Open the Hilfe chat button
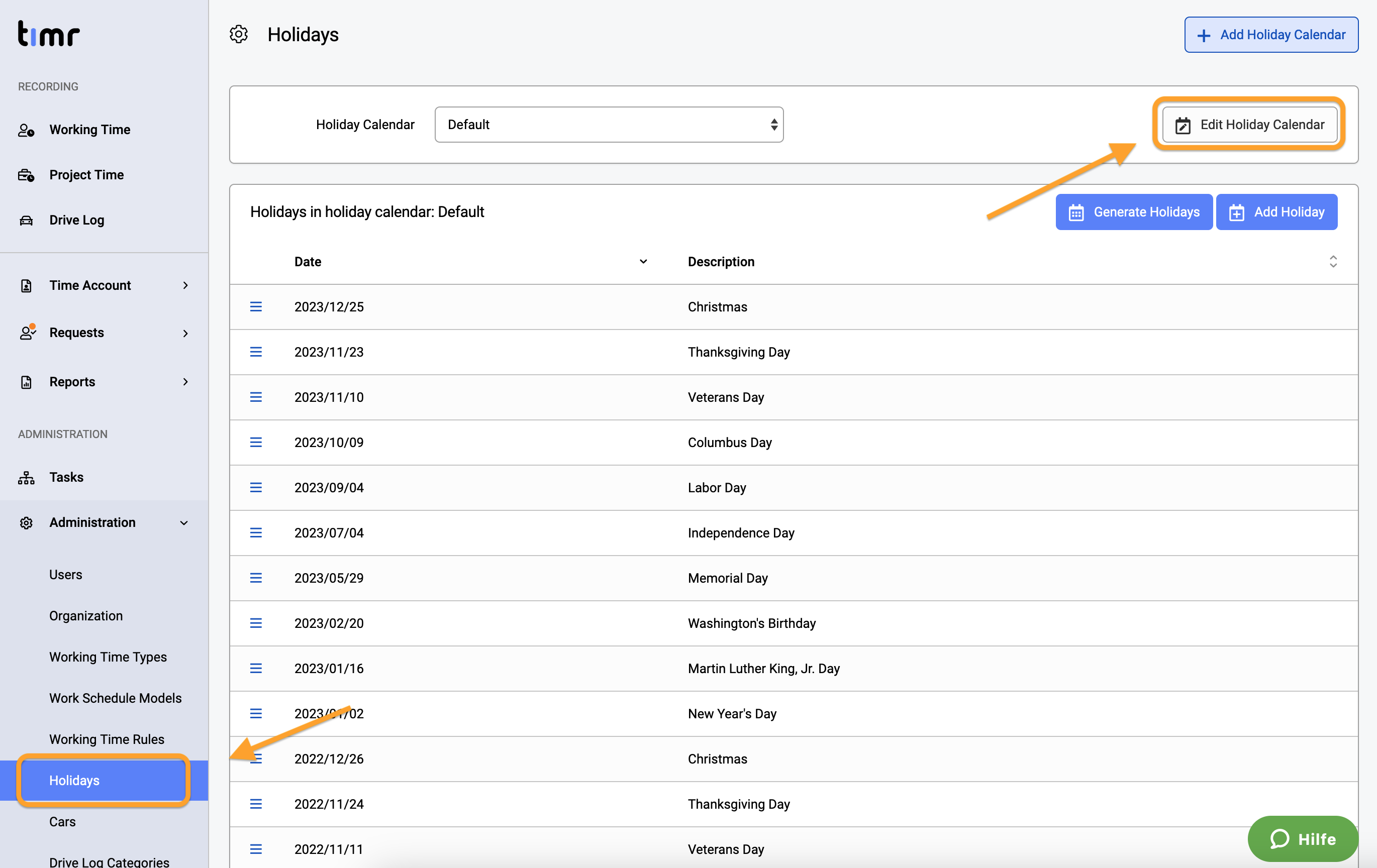1377x868 pixels. (x=1302, y=838)
